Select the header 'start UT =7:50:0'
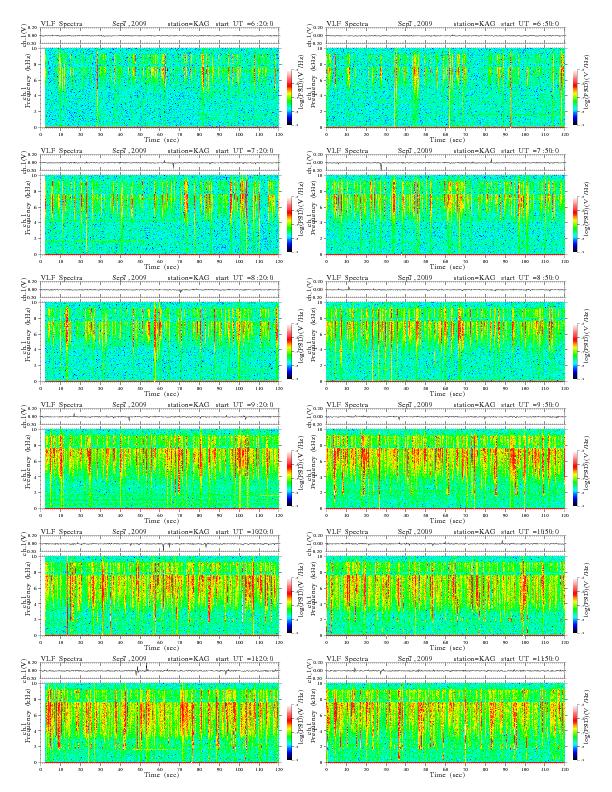The image size is (612, 792). [530, 151]
